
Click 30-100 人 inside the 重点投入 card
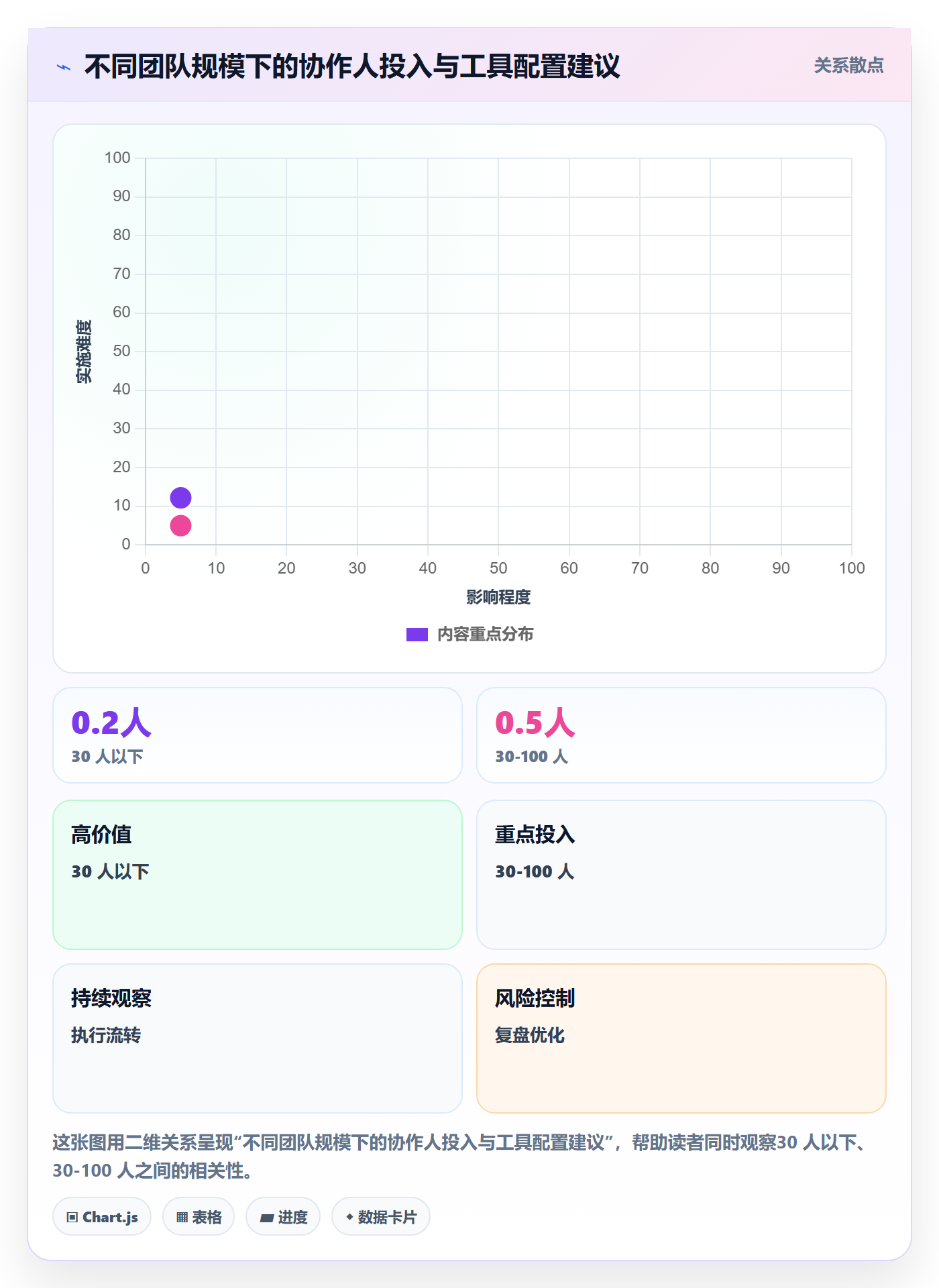pos(535,871)
